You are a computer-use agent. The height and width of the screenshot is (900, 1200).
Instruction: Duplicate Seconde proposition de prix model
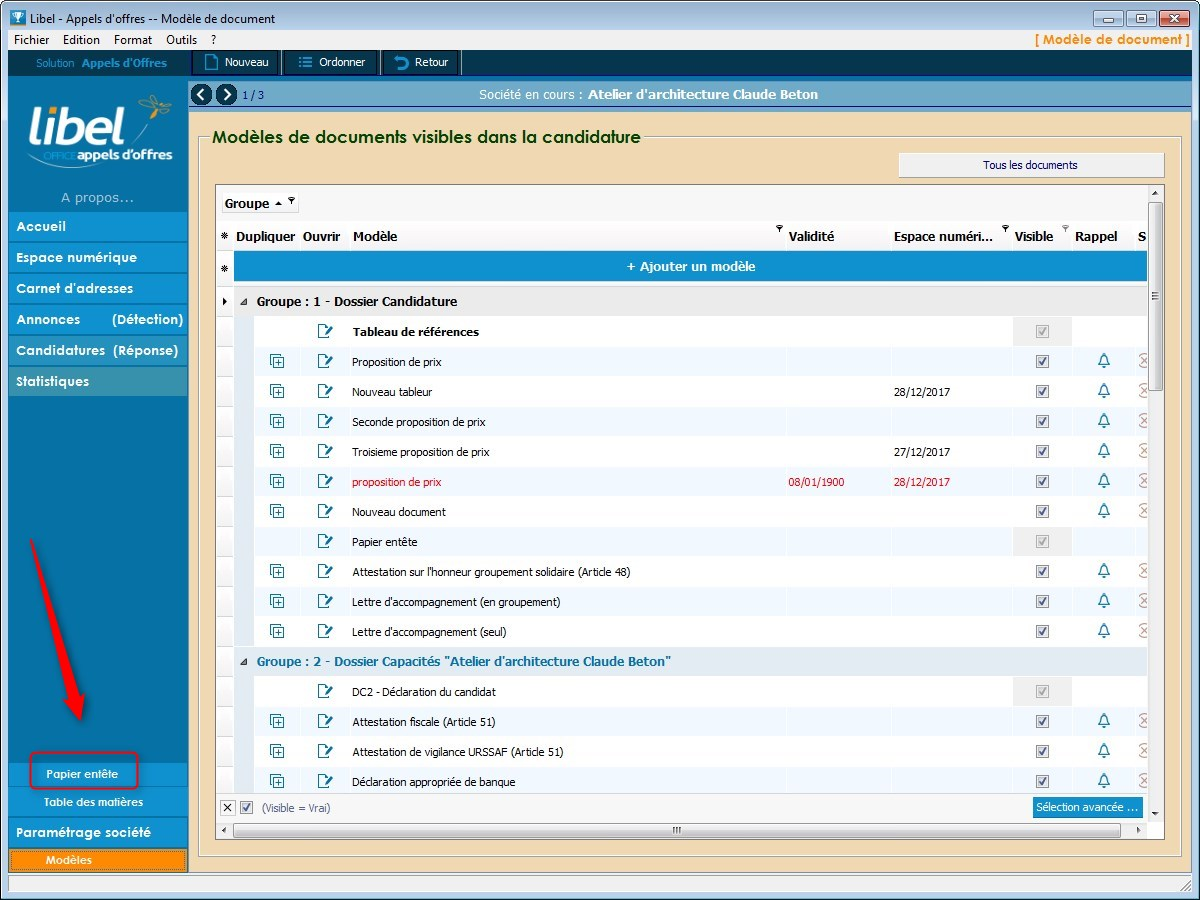tap(277, 421)
